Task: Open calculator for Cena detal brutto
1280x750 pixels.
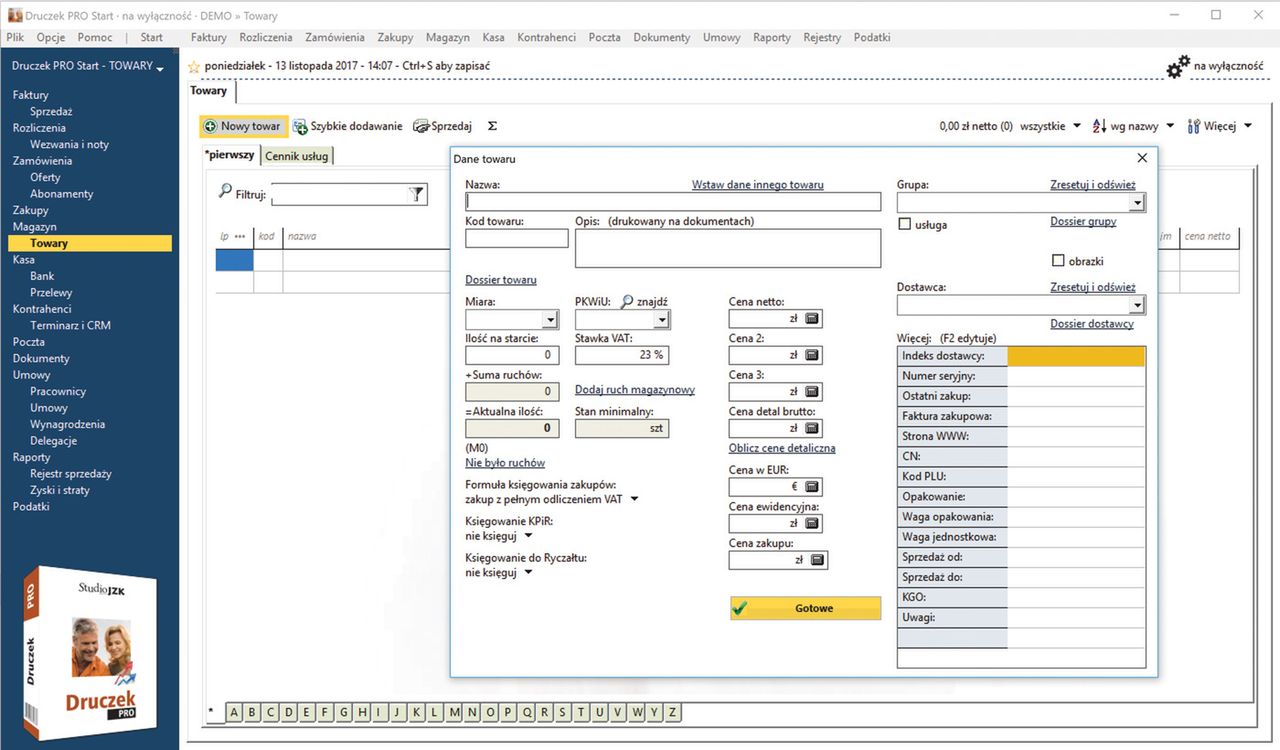Action: point(813,428)
